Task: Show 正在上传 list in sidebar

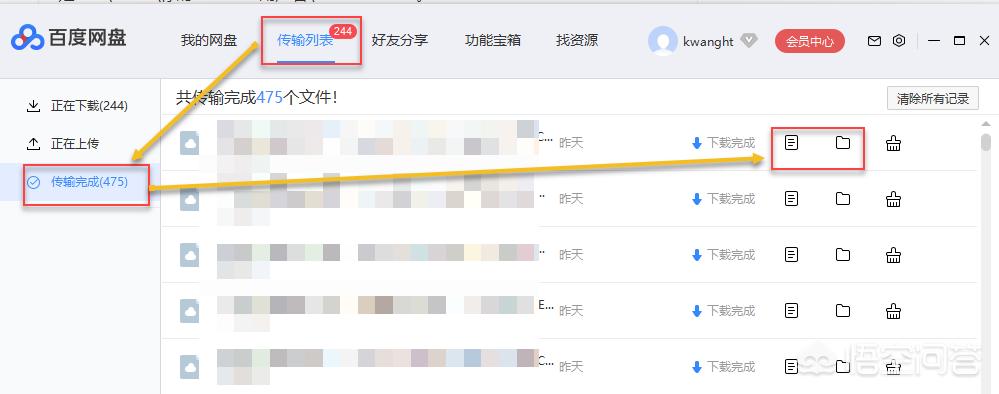Action: point(62,144)
